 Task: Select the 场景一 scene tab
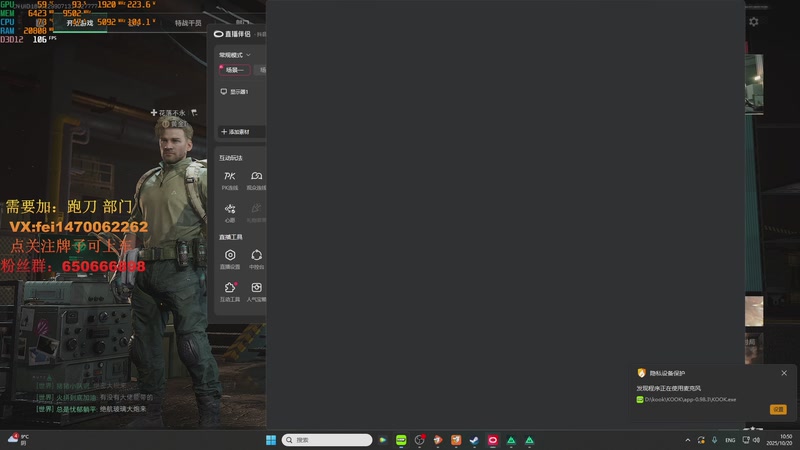[235, 70]
